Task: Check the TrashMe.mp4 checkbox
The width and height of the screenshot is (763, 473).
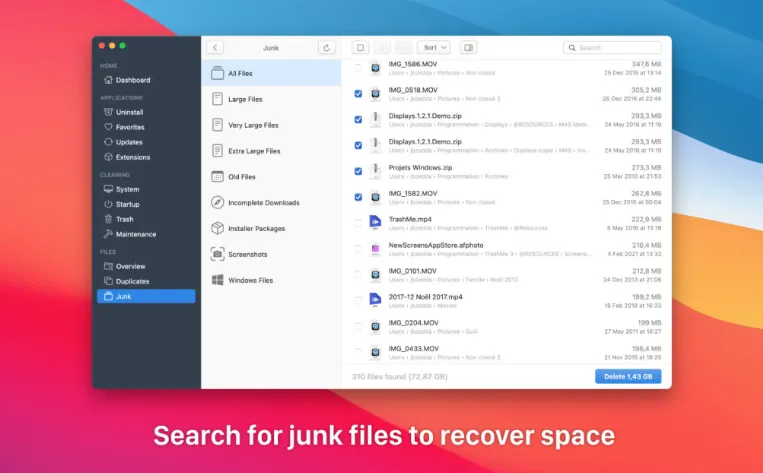Action: tap(358, 223)
